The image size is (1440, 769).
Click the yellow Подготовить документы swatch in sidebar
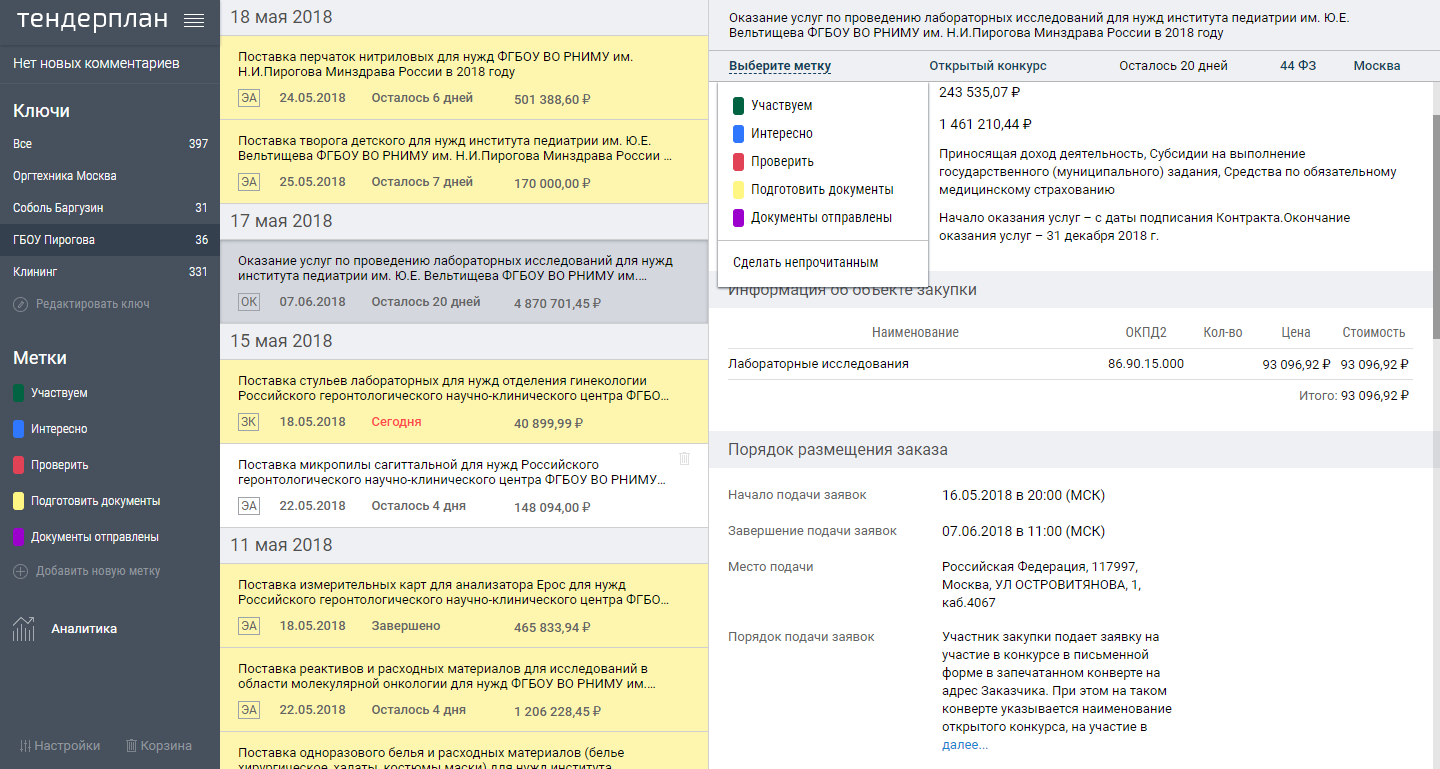pyautogui.click(x=19, y=501)
